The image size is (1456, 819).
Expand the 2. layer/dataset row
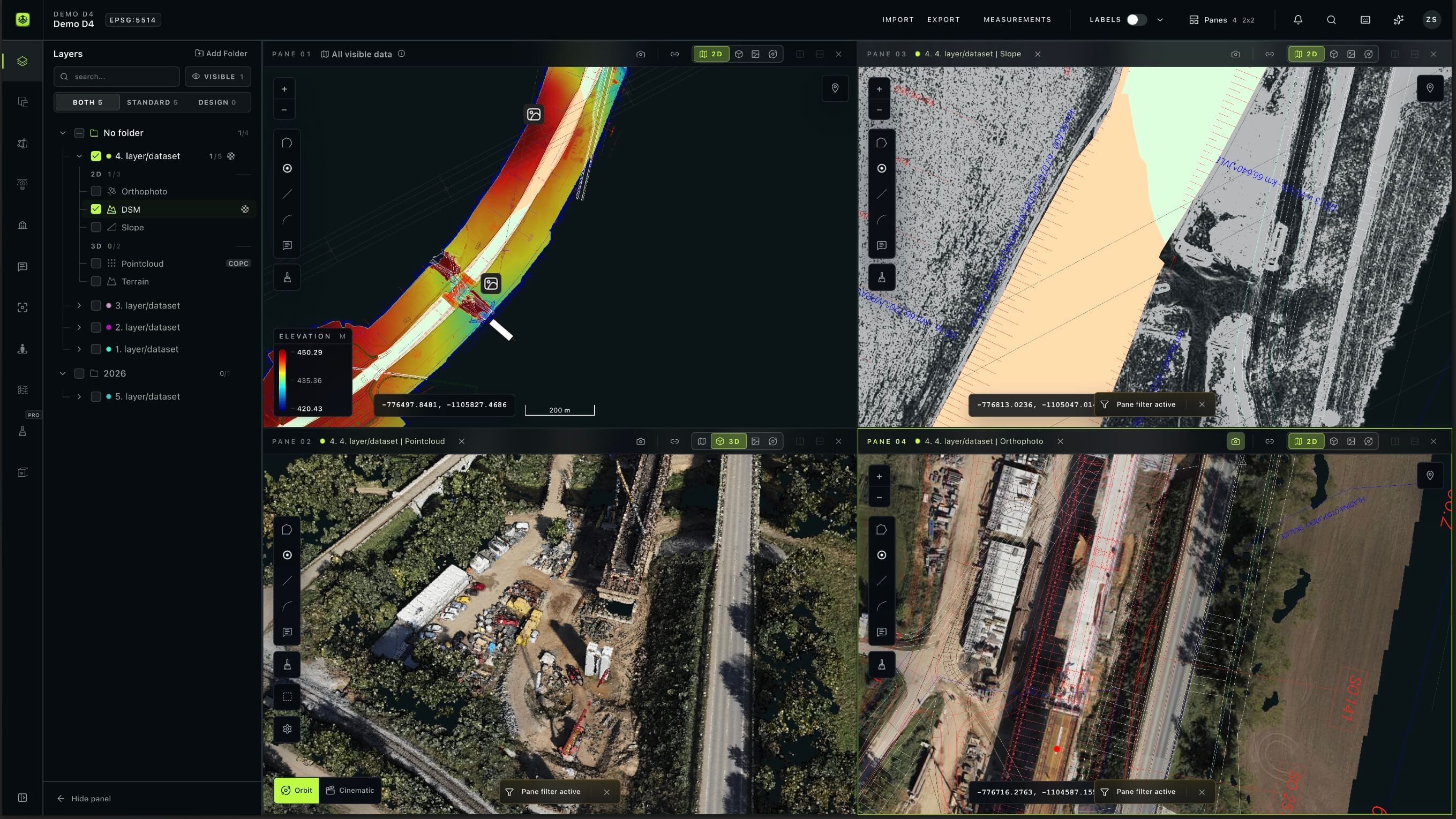coord(79,327)
